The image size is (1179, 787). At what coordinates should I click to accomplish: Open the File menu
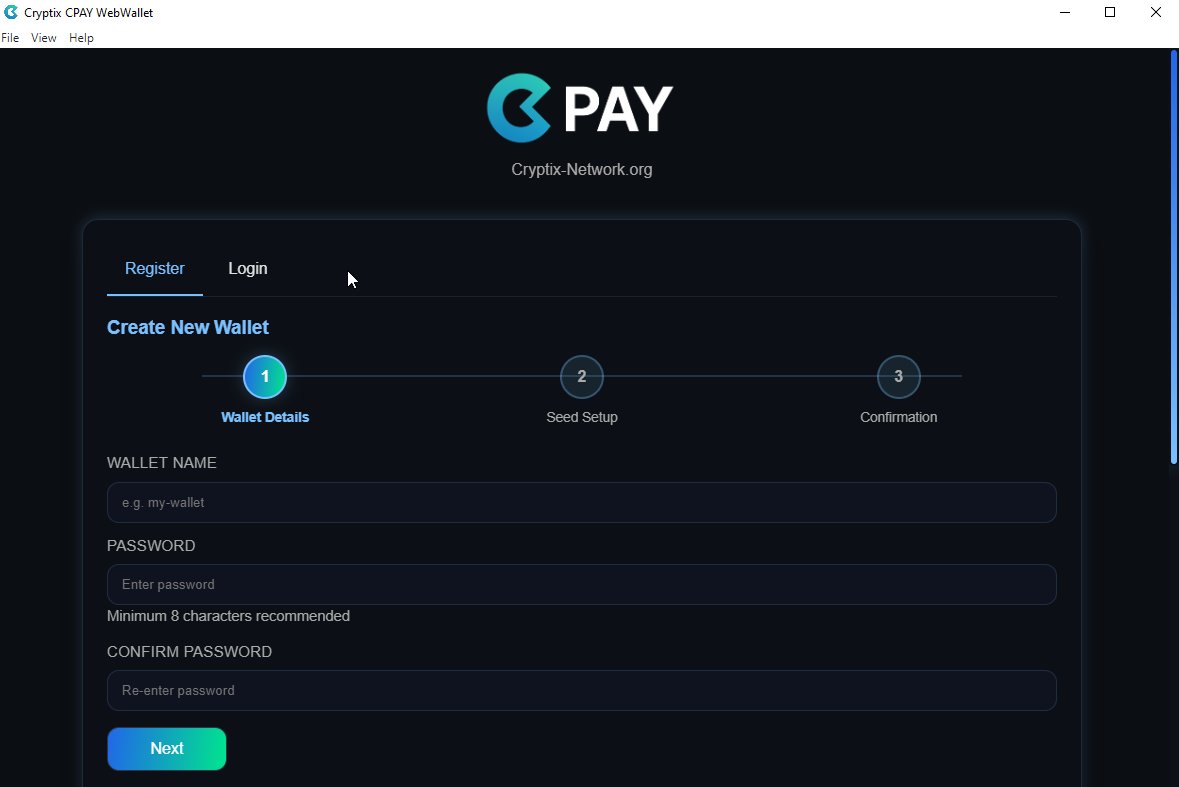click(x=10, y=38)
